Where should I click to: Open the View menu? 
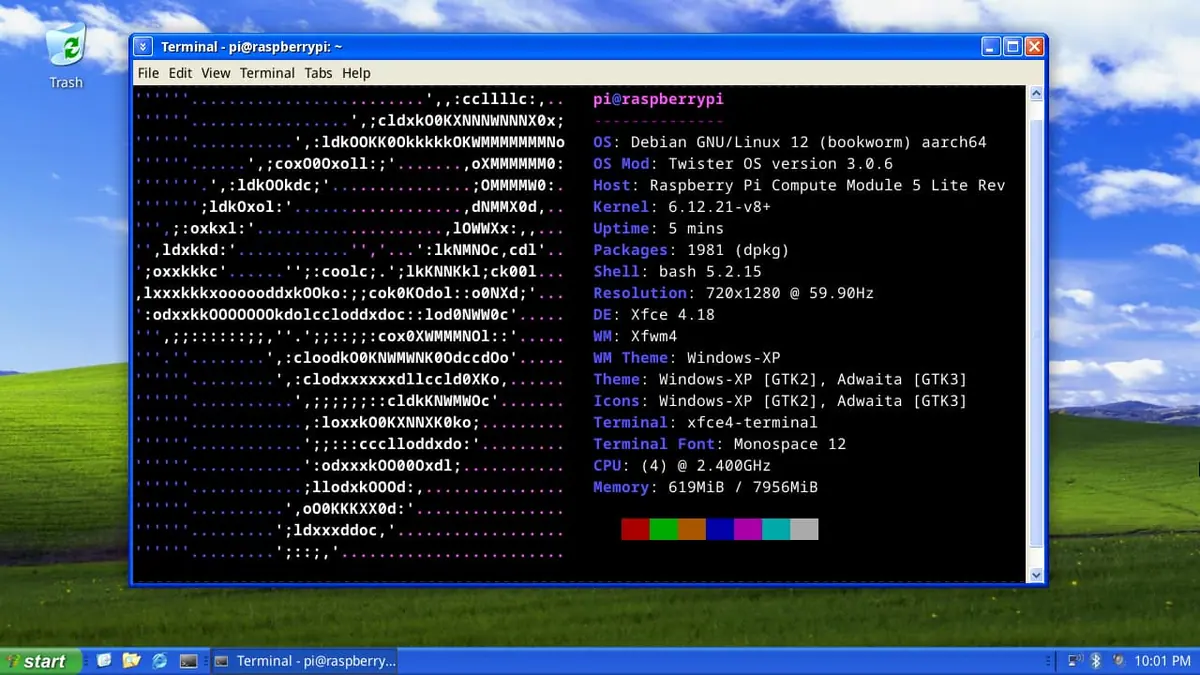[x=216, y=73]
